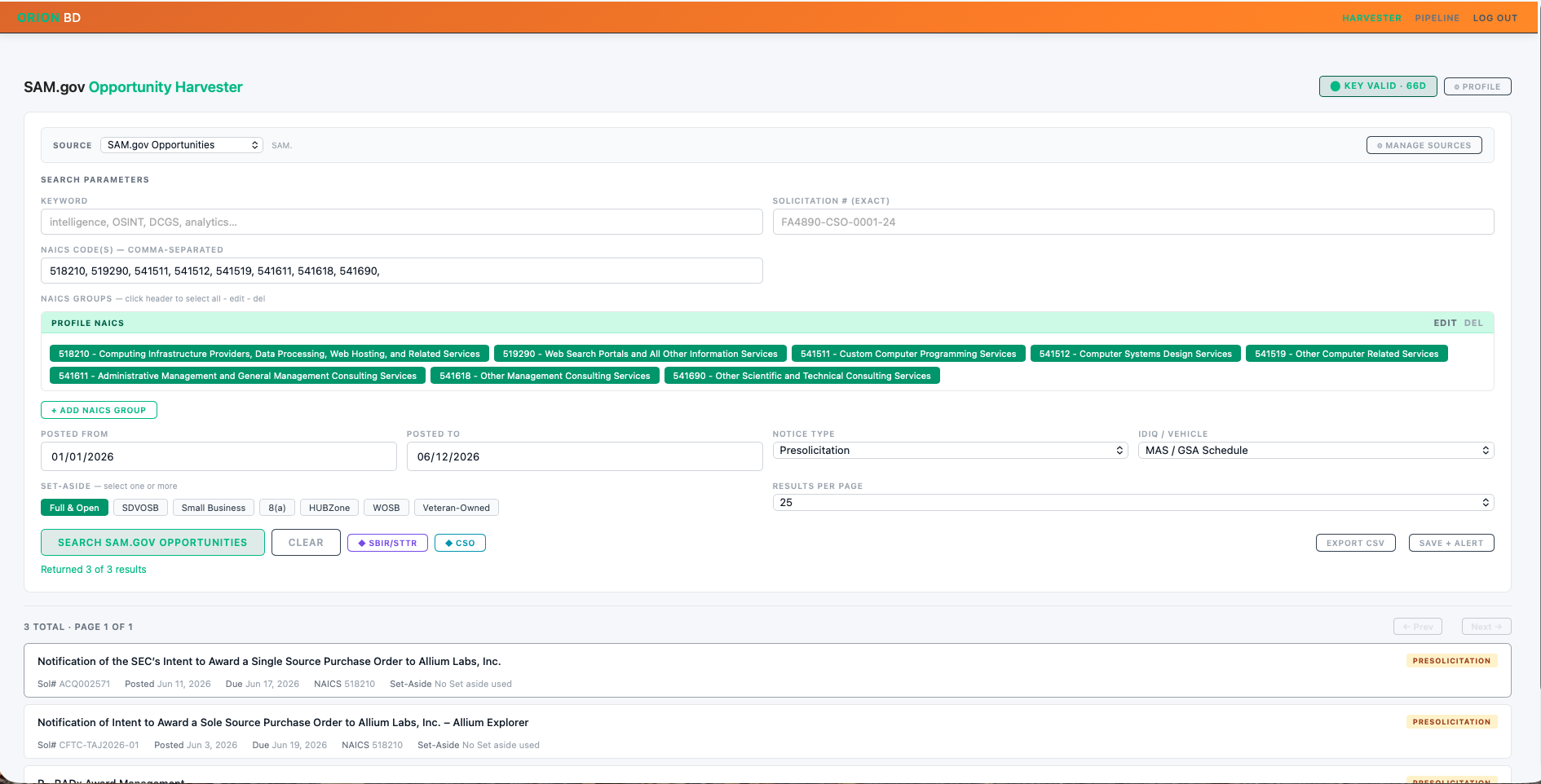Viewport: 1541px width, 784px height.
Task: Toggle NAICS chip 518210 Computing Infrastructure
Action: pyautogui.click(x=269, y=354)
